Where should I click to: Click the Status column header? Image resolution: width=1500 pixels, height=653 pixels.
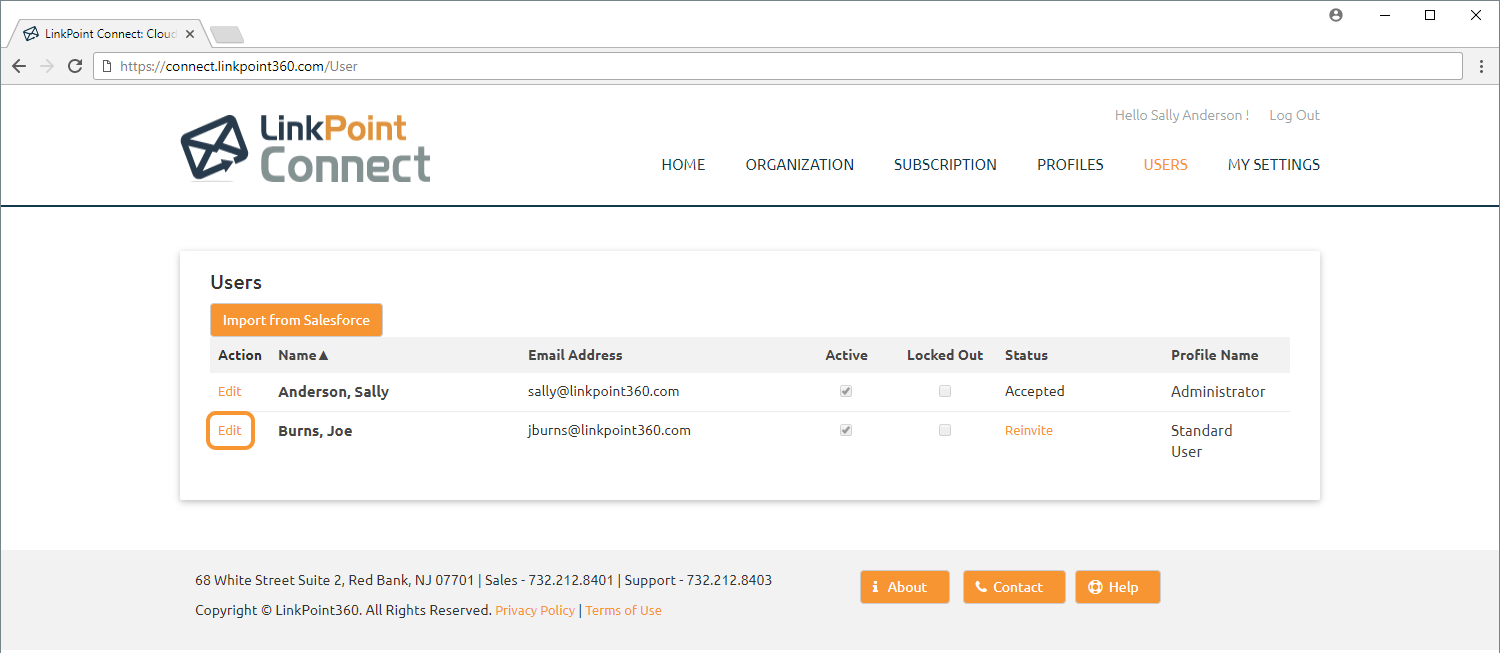click(1026, 355)
